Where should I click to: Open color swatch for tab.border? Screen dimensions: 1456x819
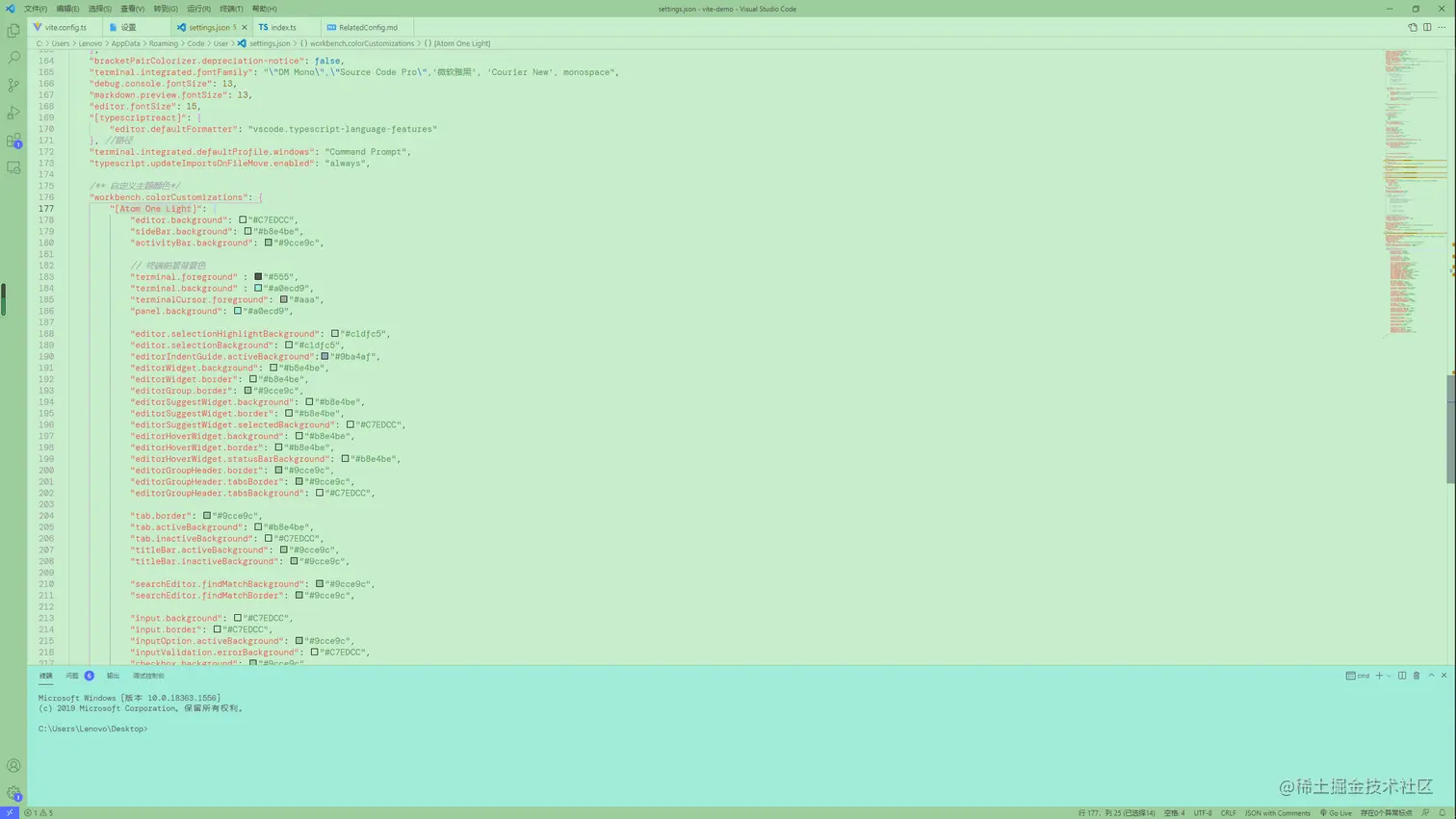pyautogui.click(x=207, y=516)
